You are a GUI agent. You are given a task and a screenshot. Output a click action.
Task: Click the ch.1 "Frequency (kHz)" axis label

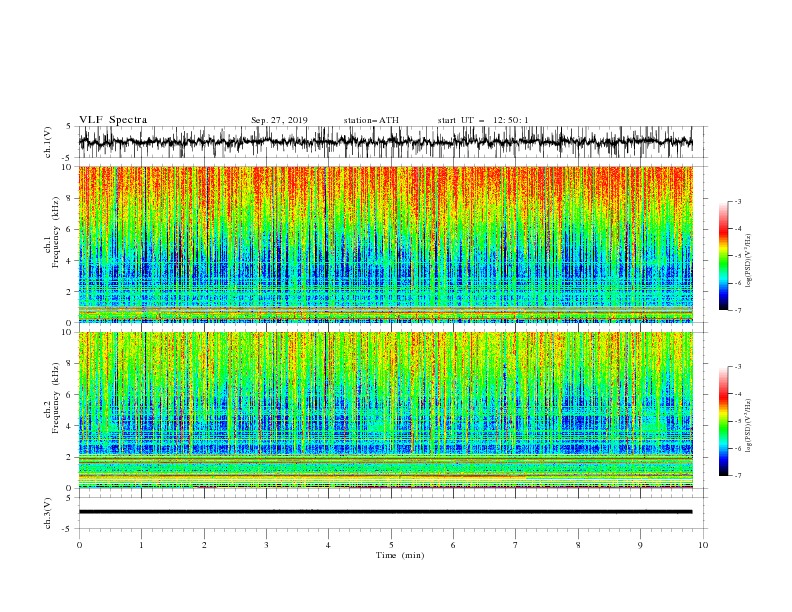point(56,234)
